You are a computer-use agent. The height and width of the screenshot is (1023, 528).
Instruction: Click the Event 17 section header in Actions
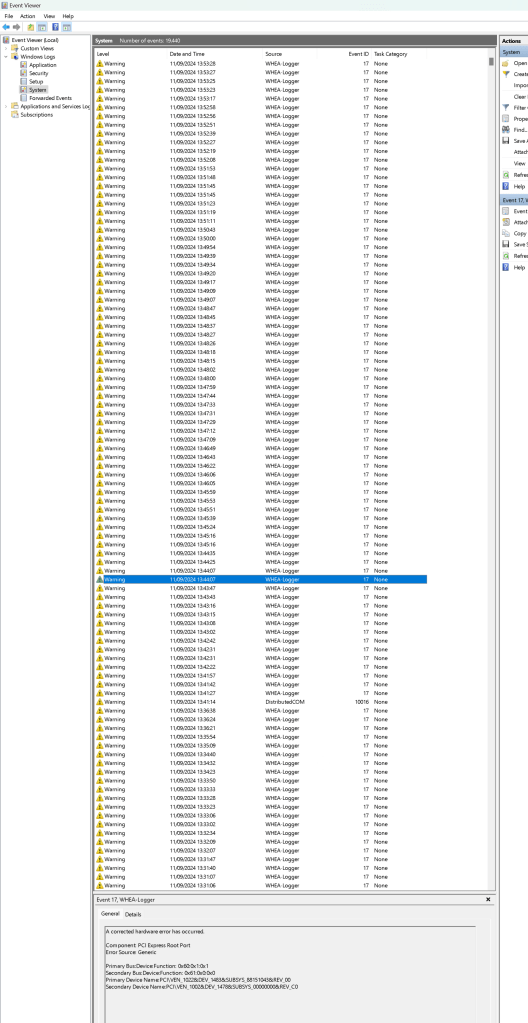(514, 200)
